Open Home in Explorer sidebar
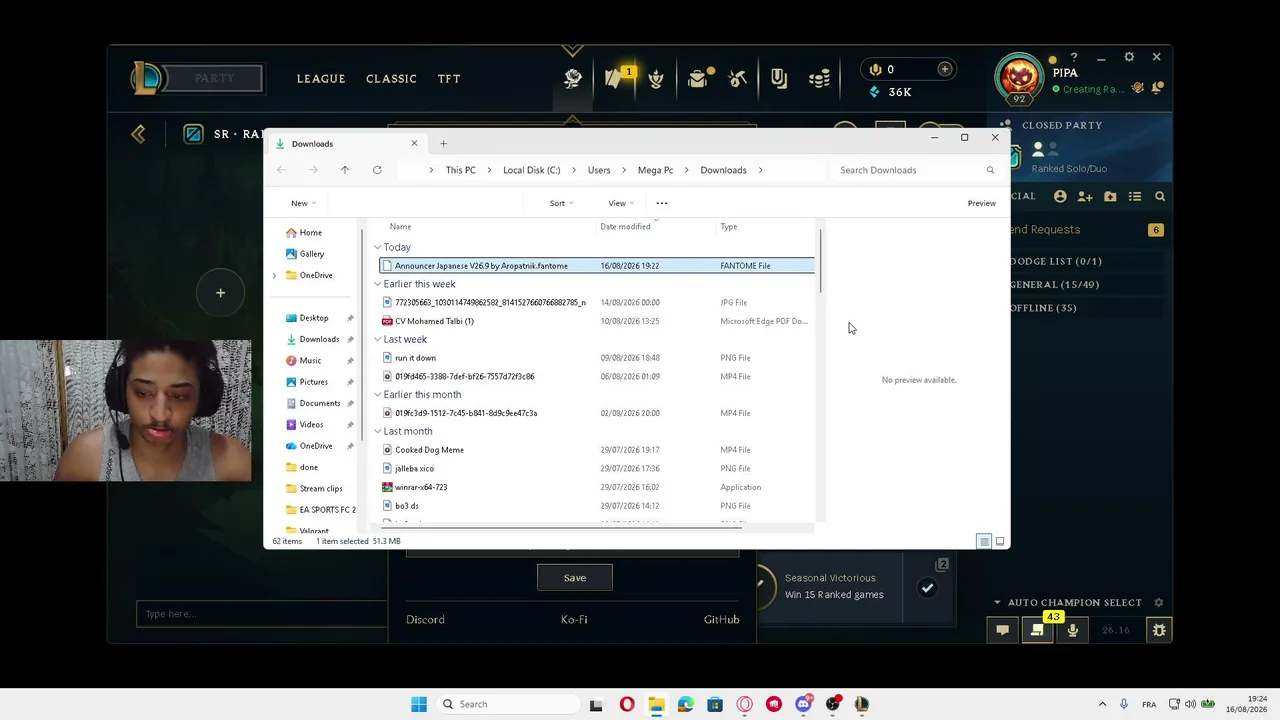This screenshot has height=720, width=1280. pyautogui.click(x=310, y=233)
